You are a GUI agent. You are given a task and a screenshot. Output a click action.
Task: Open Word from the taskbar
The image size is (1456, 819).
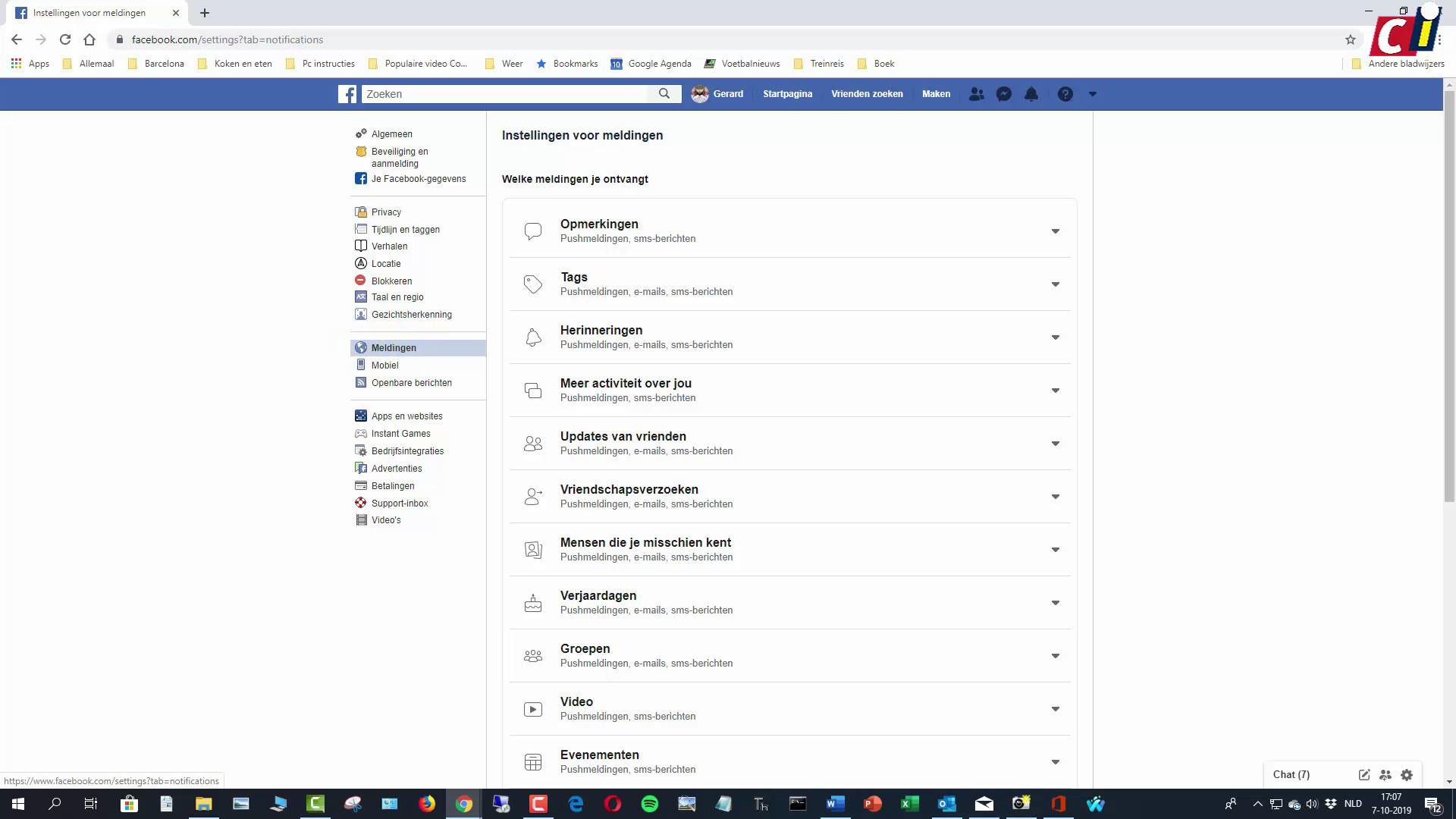pos(836,804)
